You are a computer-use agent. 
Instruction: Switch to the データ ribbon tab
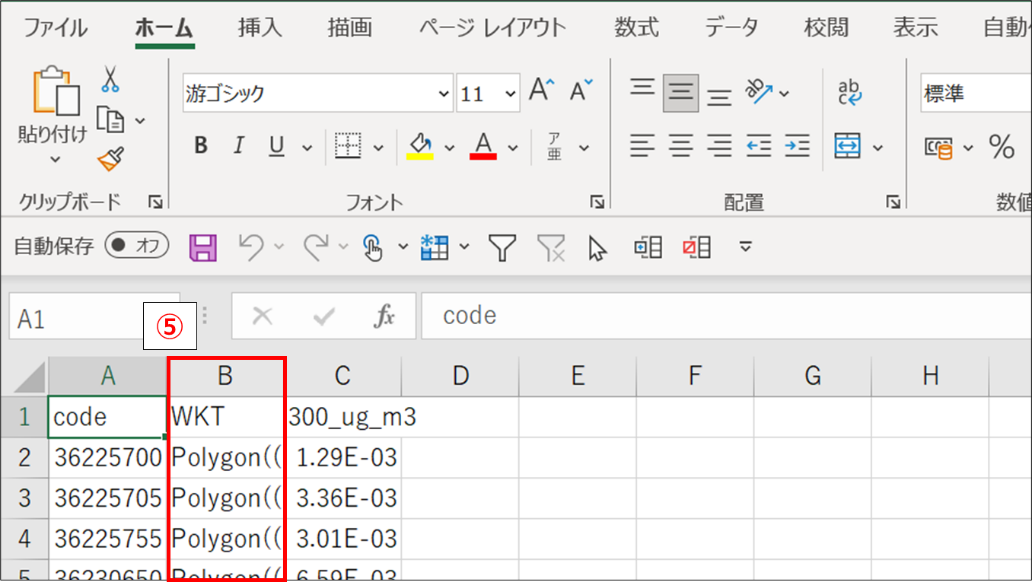[731, 28]
